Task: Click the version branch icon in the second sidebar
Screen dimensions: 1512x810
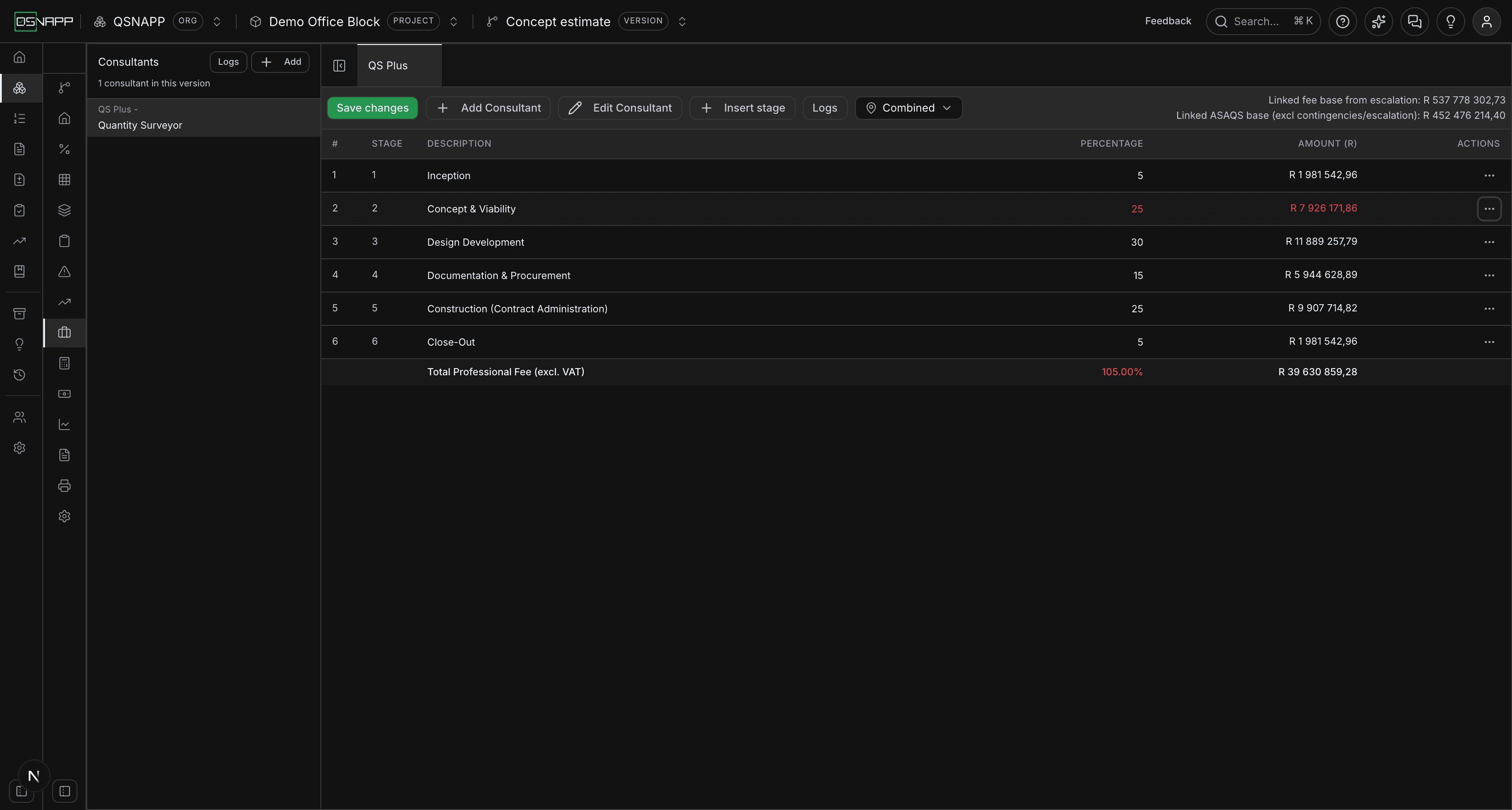Action: pyautogui.click(x=64, y=87)
